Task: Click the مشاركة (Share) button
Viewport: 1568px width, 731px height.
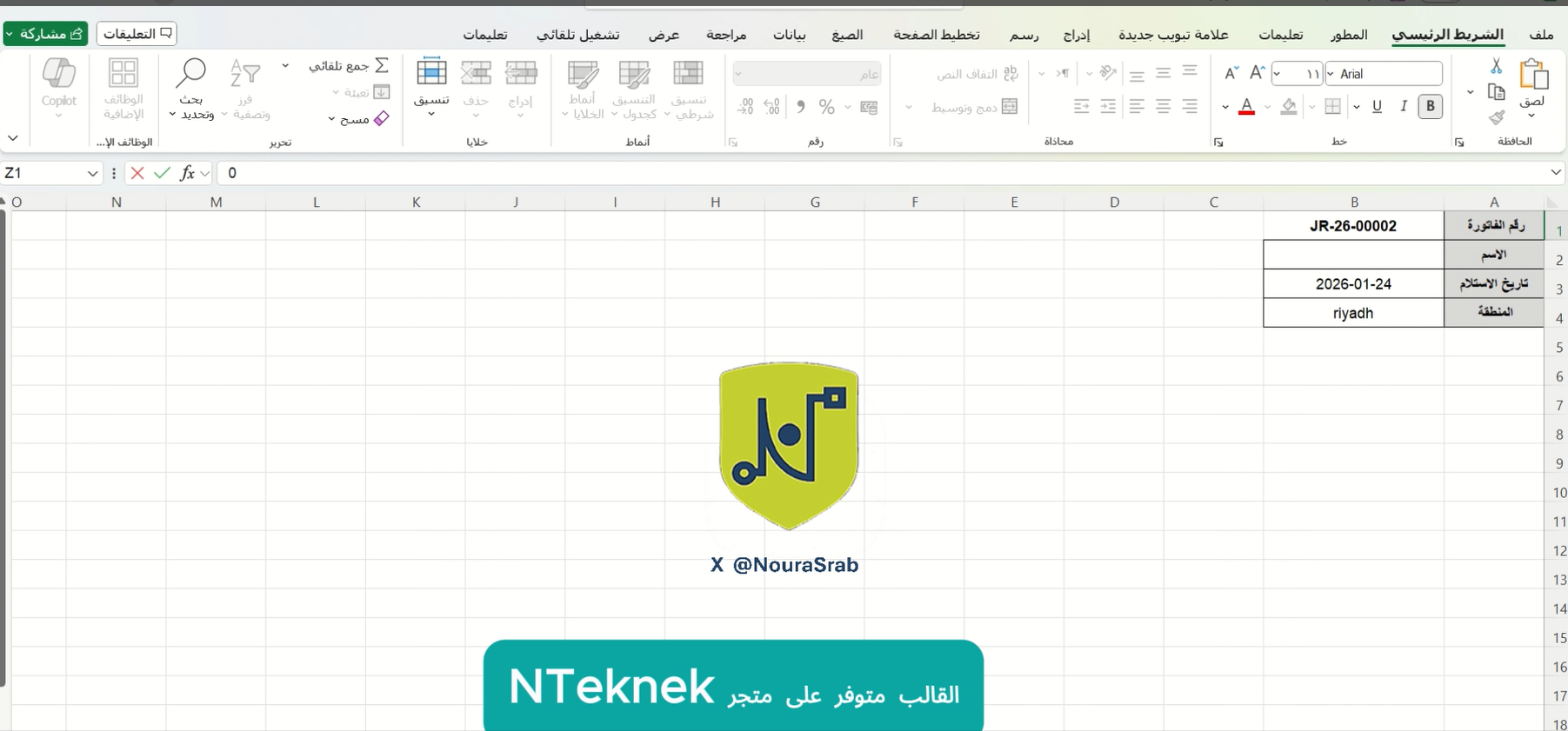Action: (45, 34)
